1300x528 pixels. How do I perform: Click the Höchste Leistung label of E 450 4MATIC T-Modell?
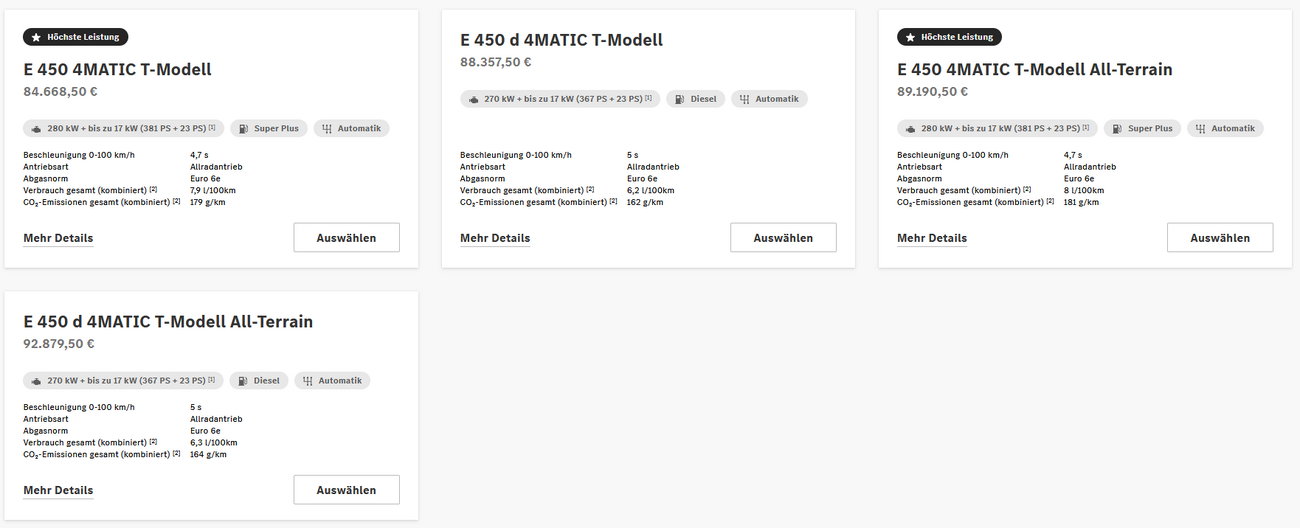click(x=83, y=37)
